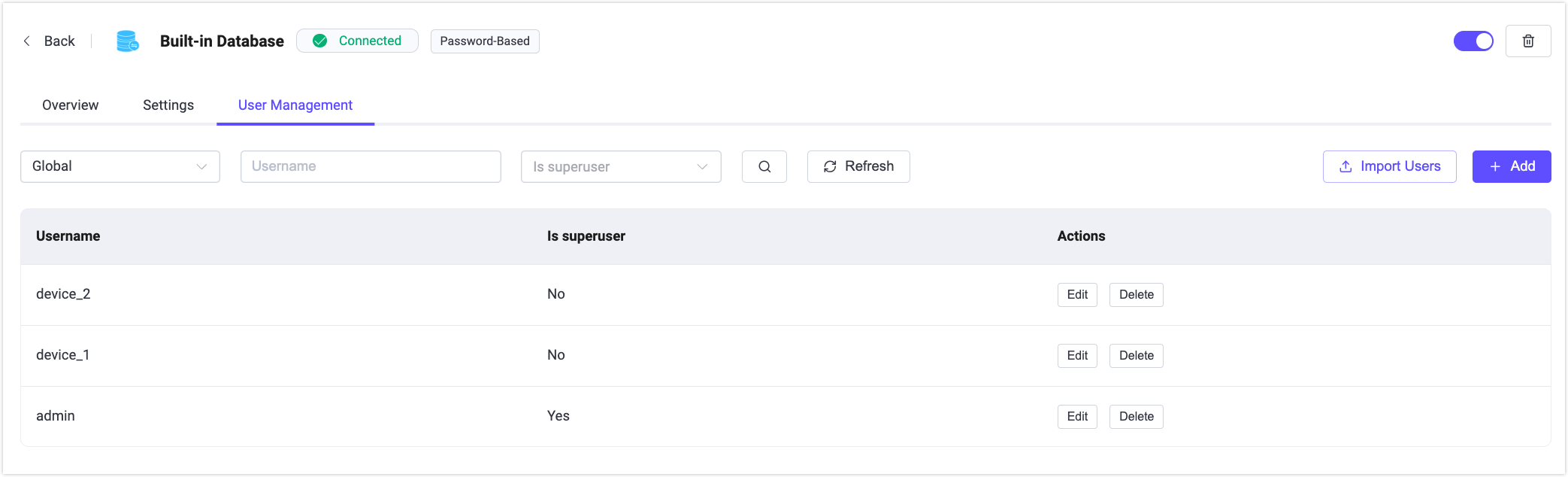Click the Import Users button
Screen dimensions: 1568x477
pyautogui.click(x=1389, y=167)
